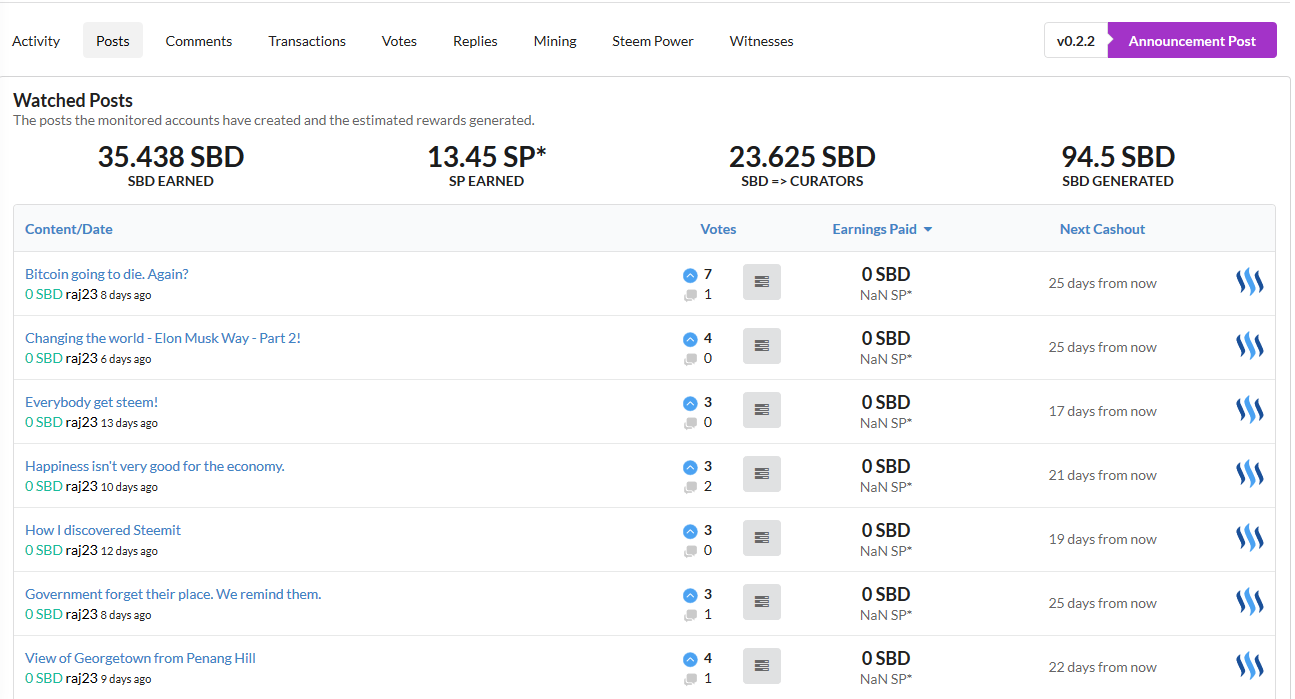Open 'Everybody get steem!' post link
This screenshot has height=699, width=1295.
[92, 402]
